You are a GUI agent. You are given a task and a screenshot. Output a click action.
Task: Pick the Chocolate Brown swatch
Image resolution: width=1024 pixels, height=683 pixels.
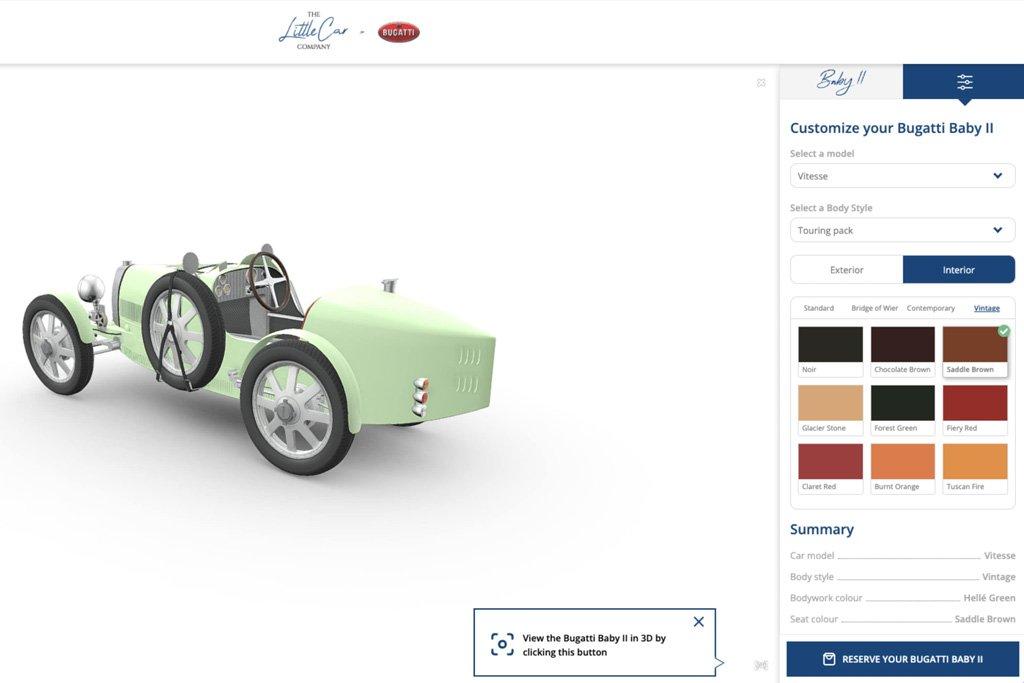pyautogui.click(x=903, y=351)
